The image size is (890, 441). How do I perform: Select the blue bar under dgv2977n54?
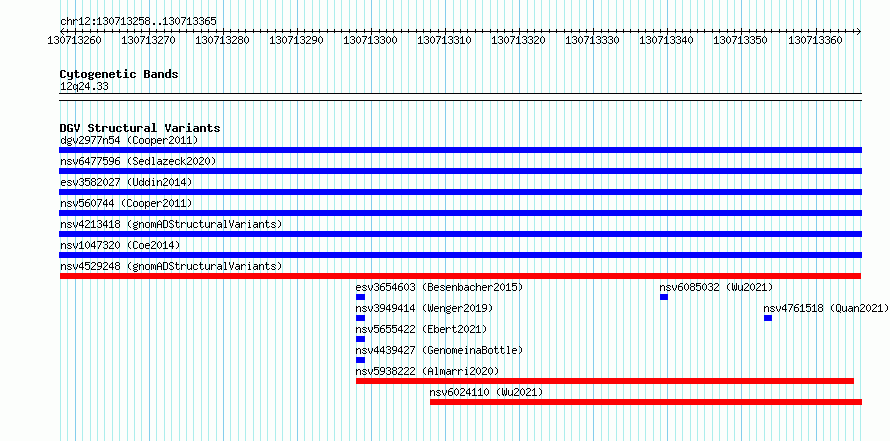[460, 150]
